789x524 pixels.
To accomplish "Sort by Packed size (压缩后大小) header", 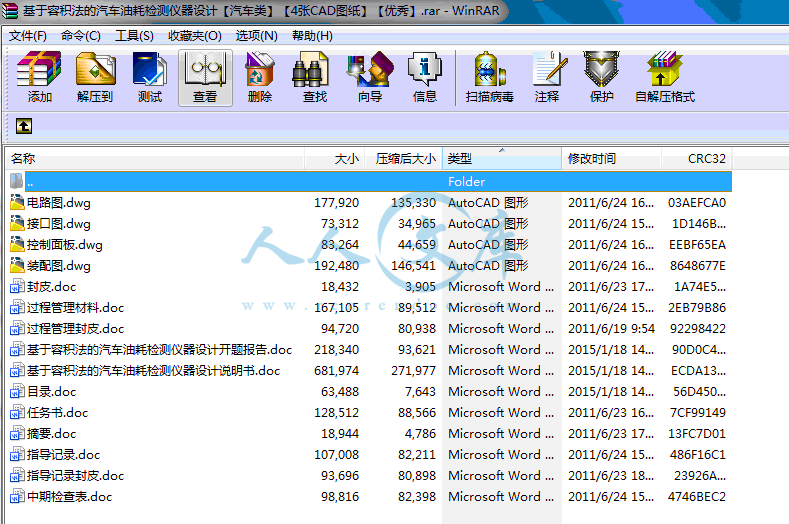I will [x=404, y=159].
